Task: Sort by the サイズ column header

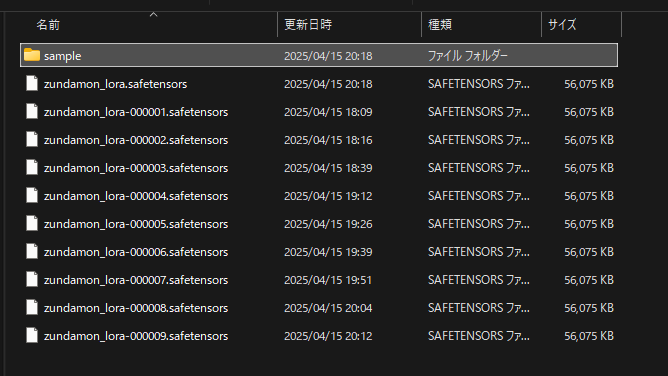Action: 562,25
